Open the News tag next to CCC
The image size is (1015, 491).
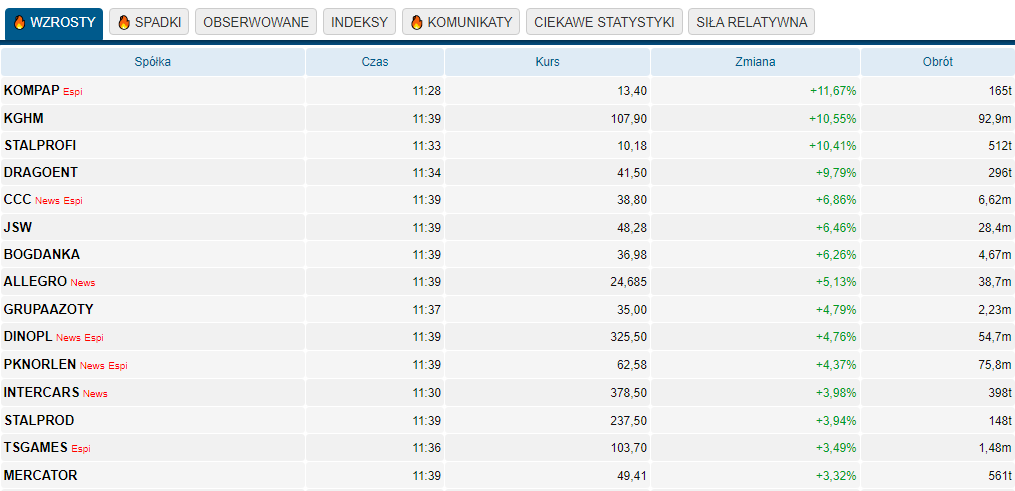[47, 201]
